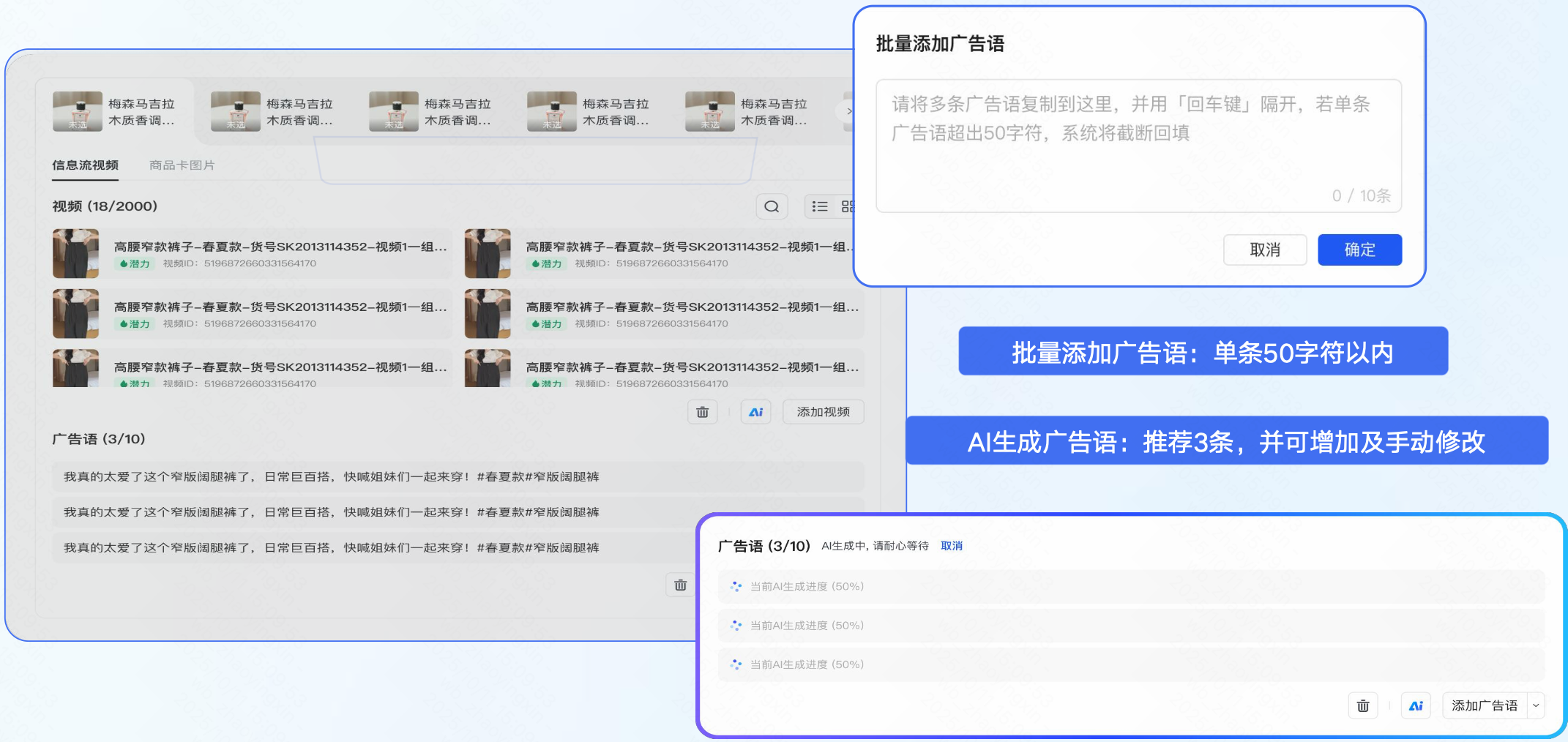Viewport: 1568px width, 742px height.
Task: Click 确定 in the batch slogan dialog
Action: point(1359,250)
